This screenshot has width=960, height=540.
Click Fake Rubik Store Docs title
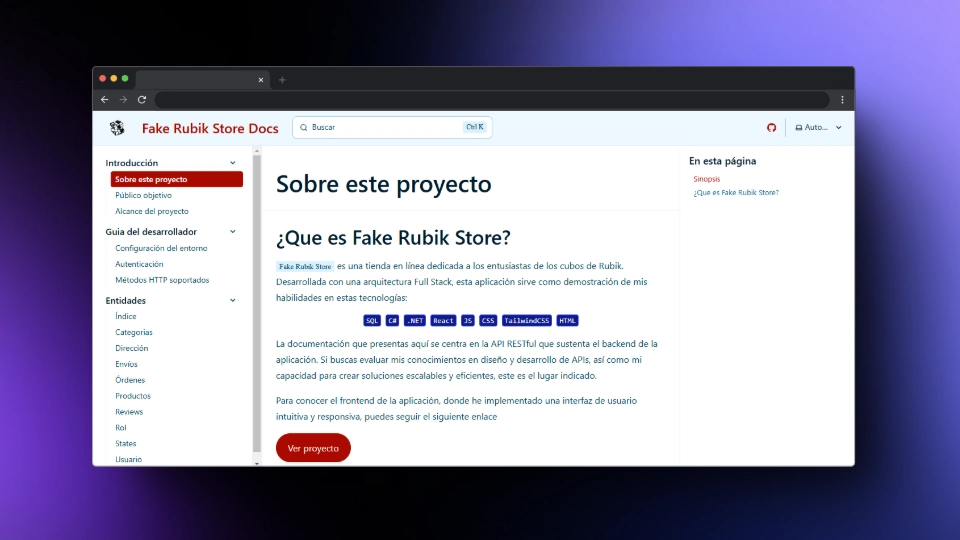click(210, 128)
